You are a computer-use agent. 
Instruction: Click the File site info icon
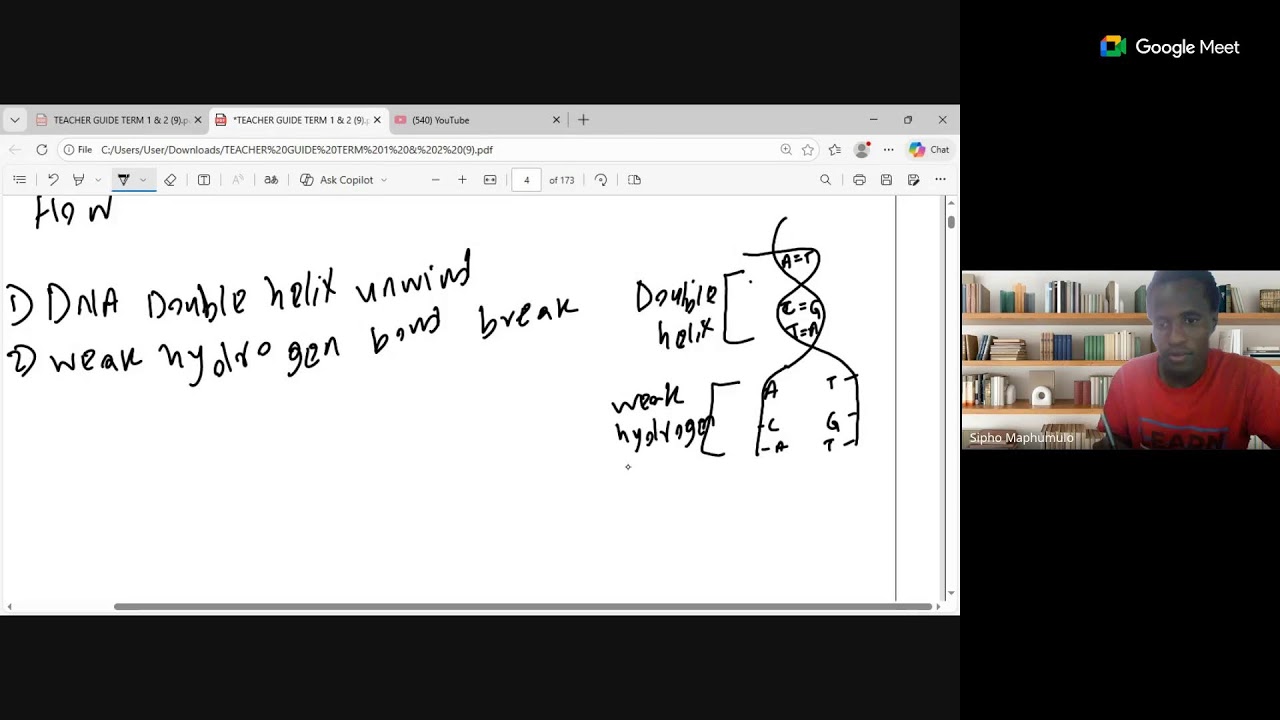77,150
